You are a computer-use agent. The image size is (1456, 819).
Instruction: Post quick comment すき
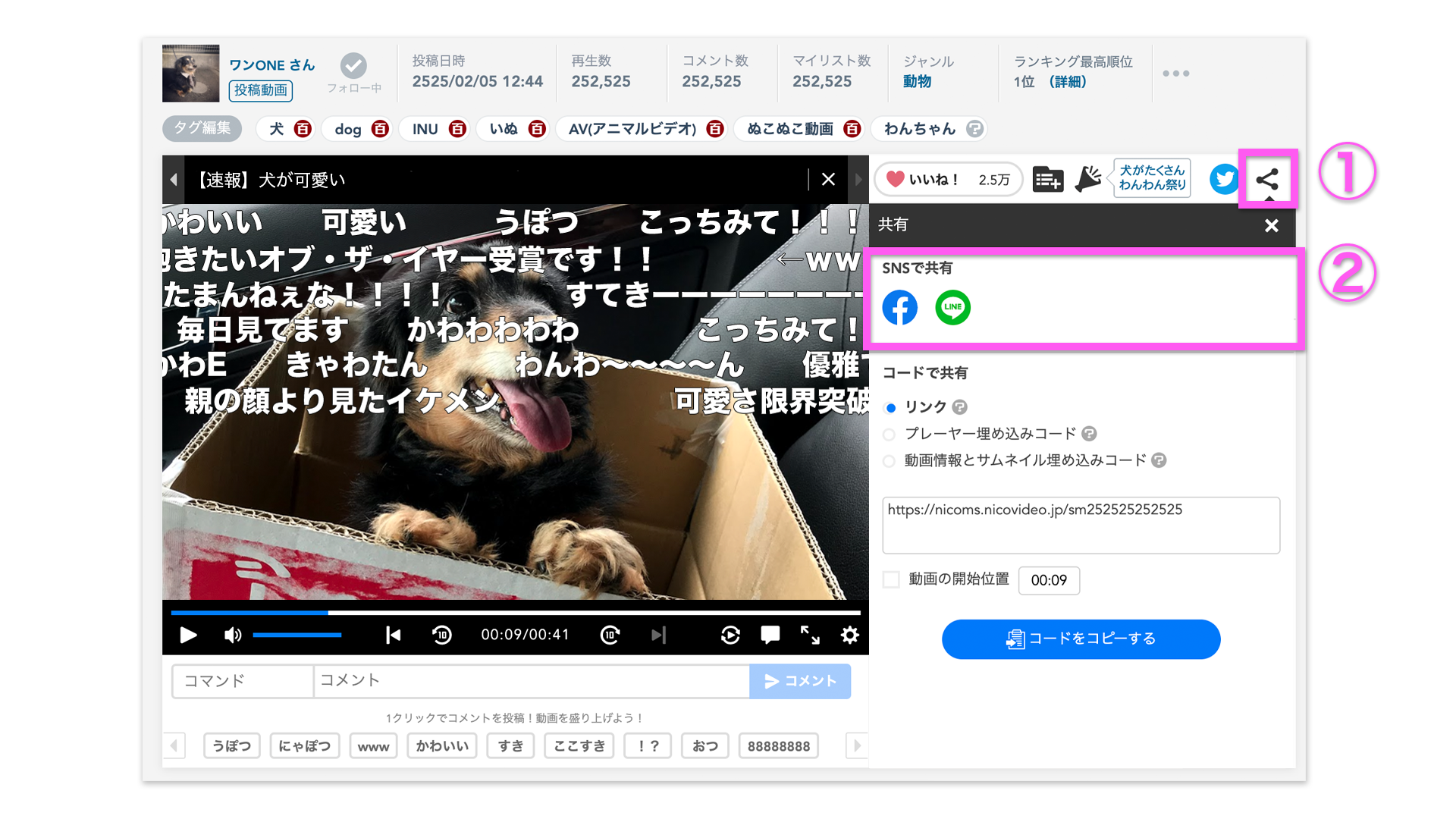(510, 746)
